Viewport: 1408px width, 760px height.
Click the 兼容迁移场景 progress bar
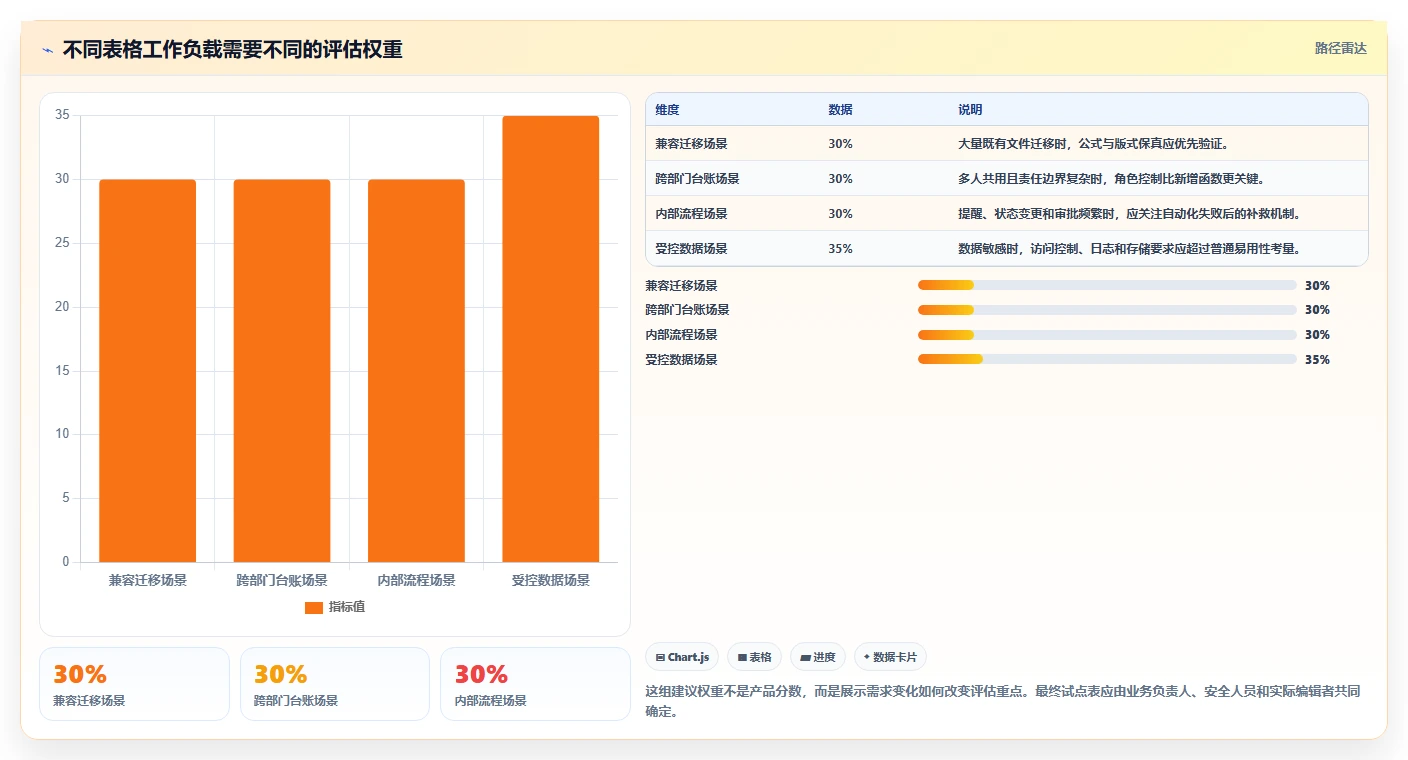pos(1107,286)
